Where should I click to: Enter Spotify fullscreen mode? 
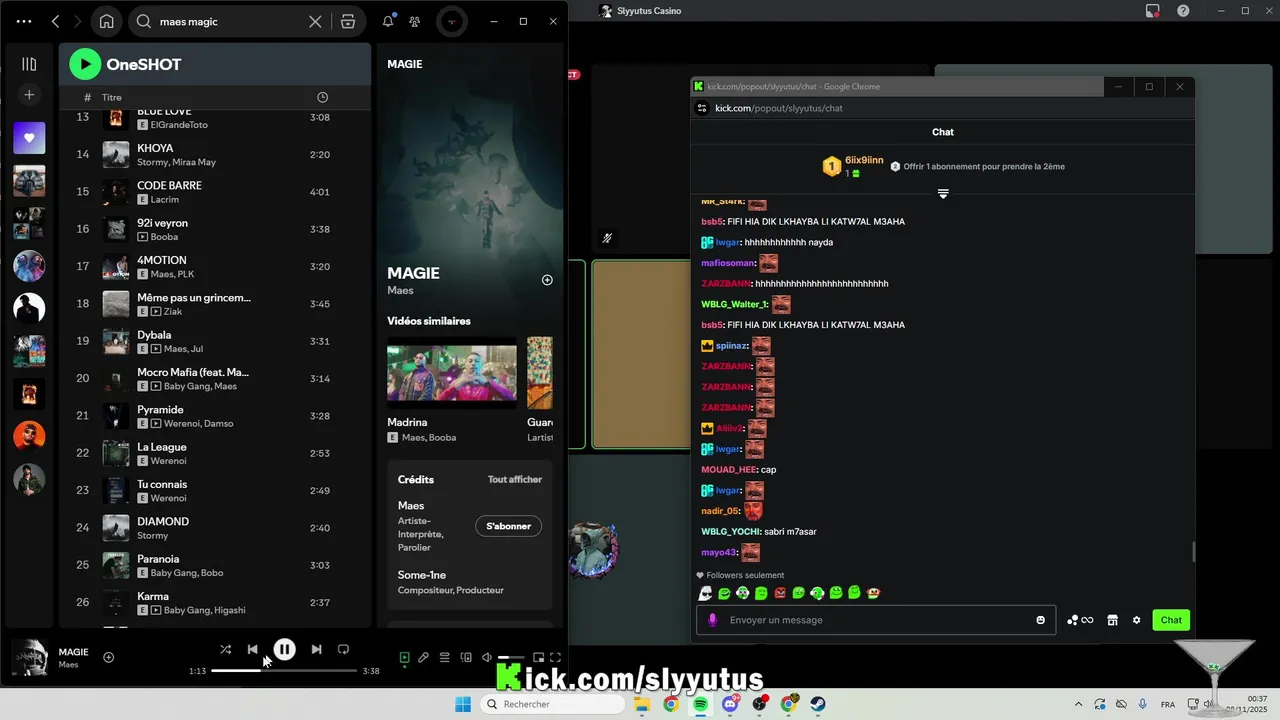click(x=555, y=657)
